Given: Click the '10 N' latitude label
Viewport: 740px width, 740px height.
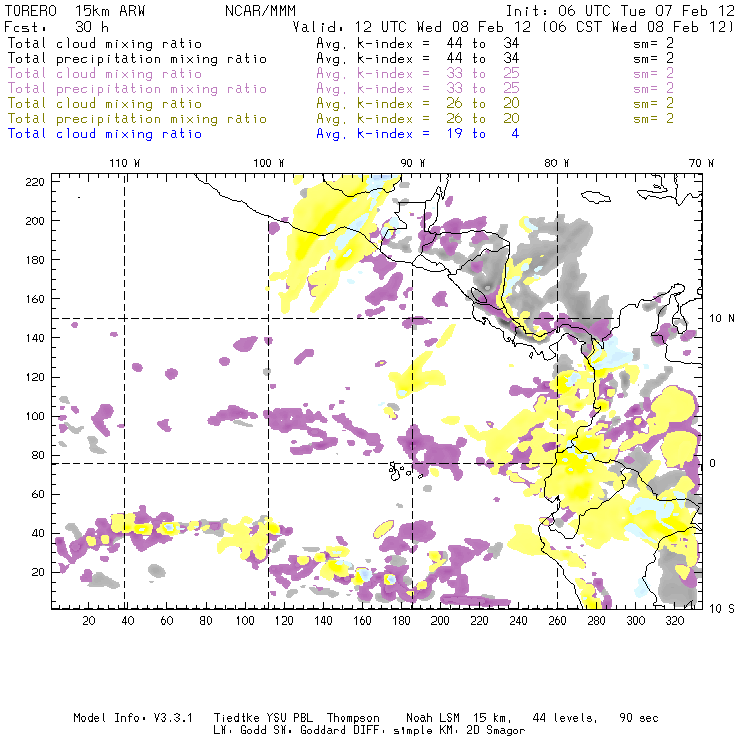Looking at the screenshot, I should click(722, 319).
